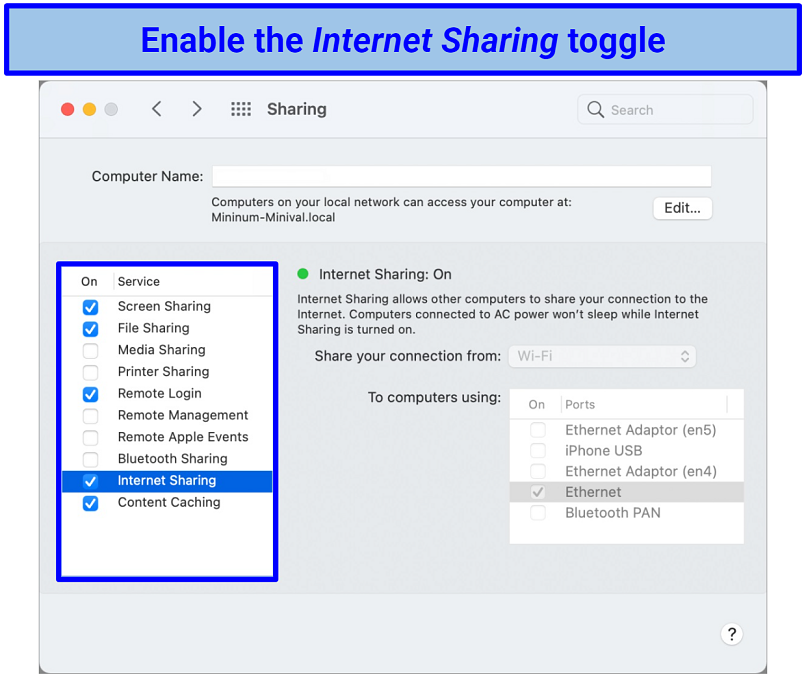This screenshot has width=806, height=679.
Task: Select Remote Apple Events service row
Action: pyautogui.click(x=167, y=437)
